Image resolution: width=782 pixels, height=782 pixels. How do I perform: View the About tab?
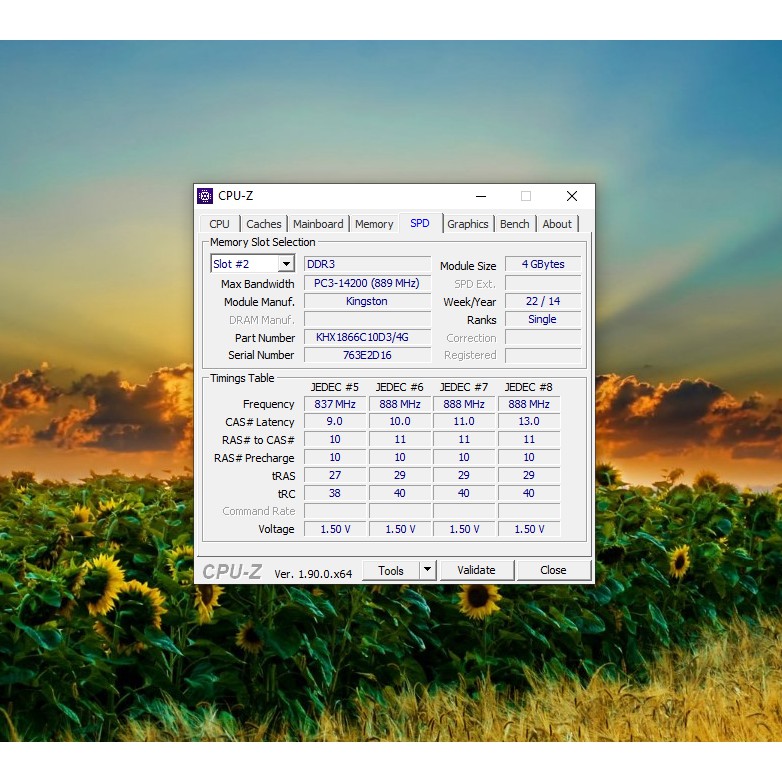coord(557,224)
